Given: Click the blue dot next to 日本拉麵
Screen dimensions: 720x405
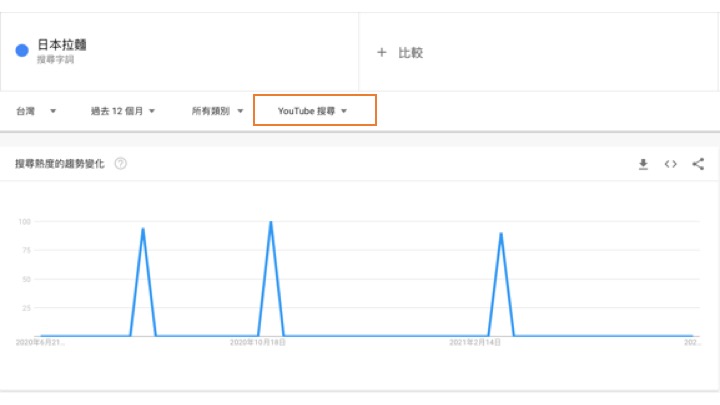Looking at the screenshot, I should 21,51.
